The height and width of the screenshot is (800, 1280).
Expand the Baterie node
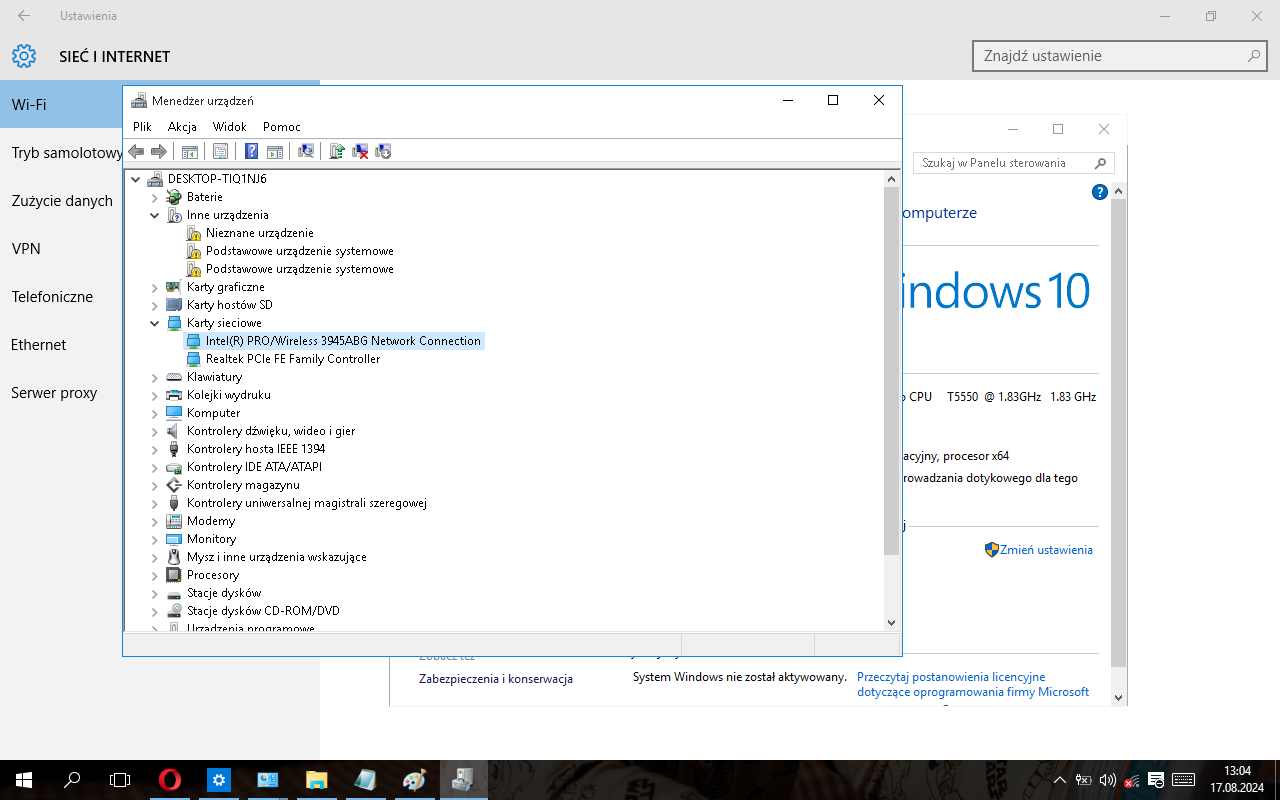(x=155, y=197)
